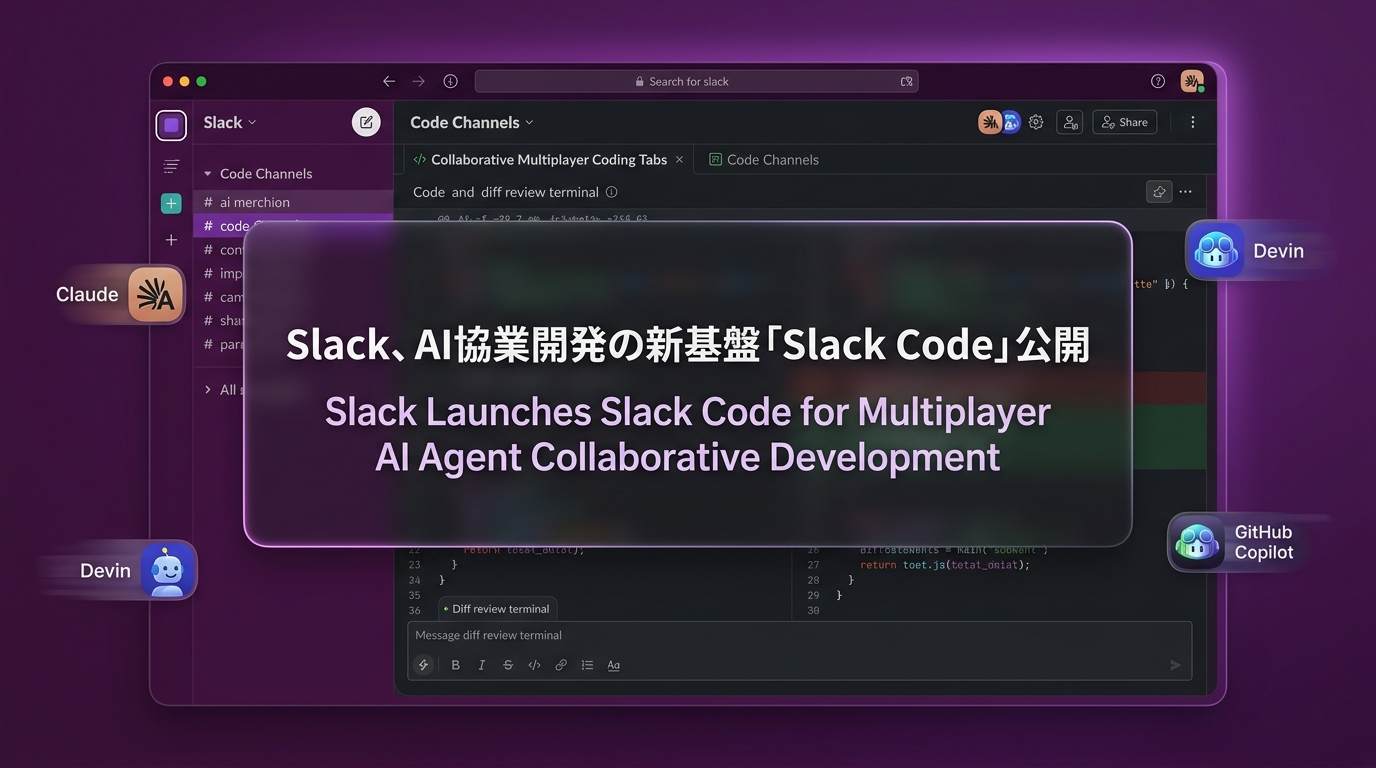Go forward with the right arrow
The width and height of the screenshot is (1376, 768).
[419, 81]
